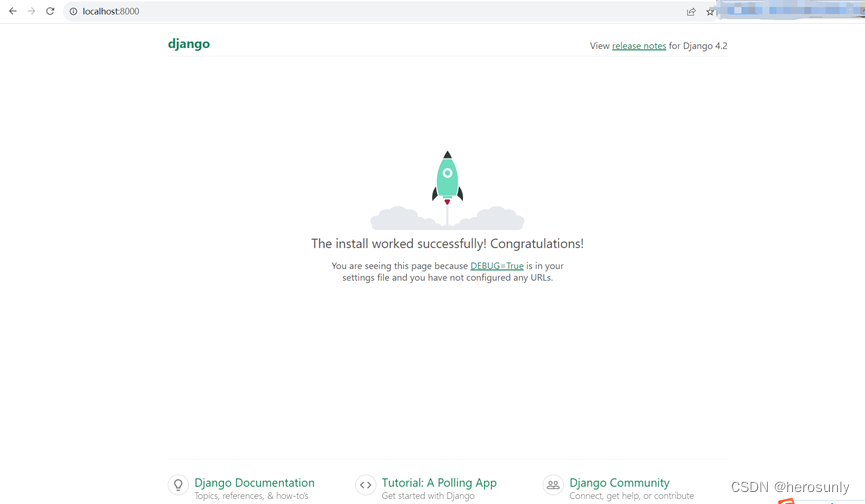This screenshot has width=865, height=504.
Task: Click the people icon for Django Community
Action: click(x=553, y=485)
